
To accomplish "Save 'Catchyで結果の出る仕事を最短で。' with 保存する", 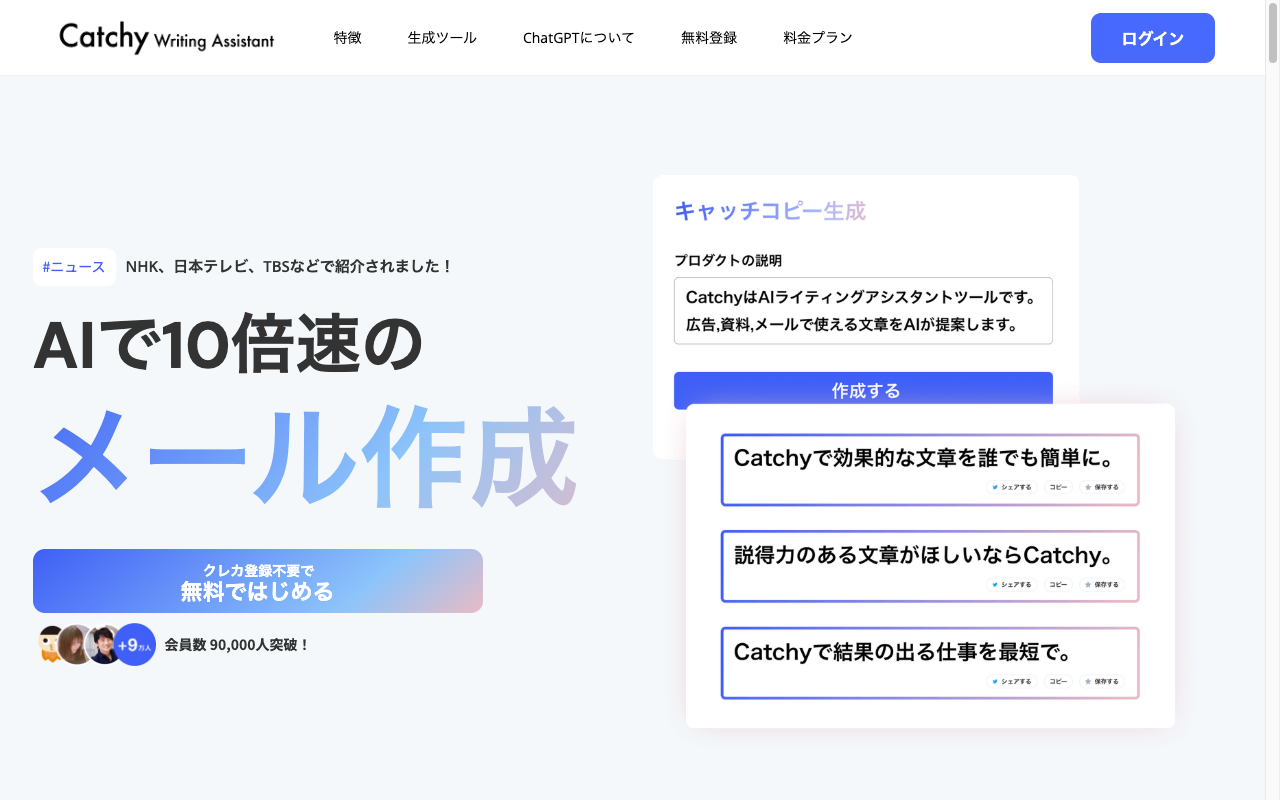I will click(x=1101, y=682).
